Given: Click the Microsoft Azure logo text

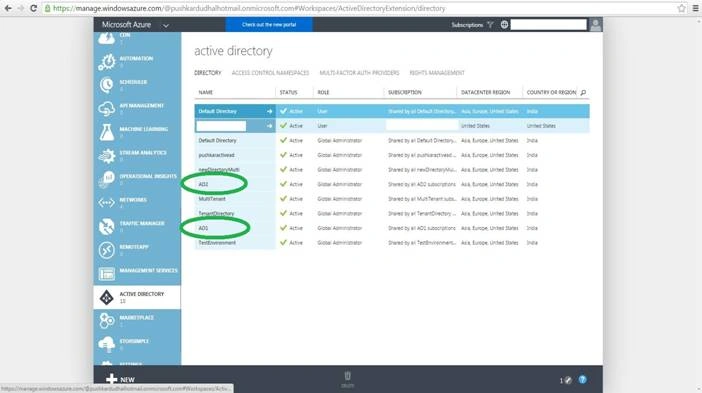Looking at the screenshot, I should 126,25.
